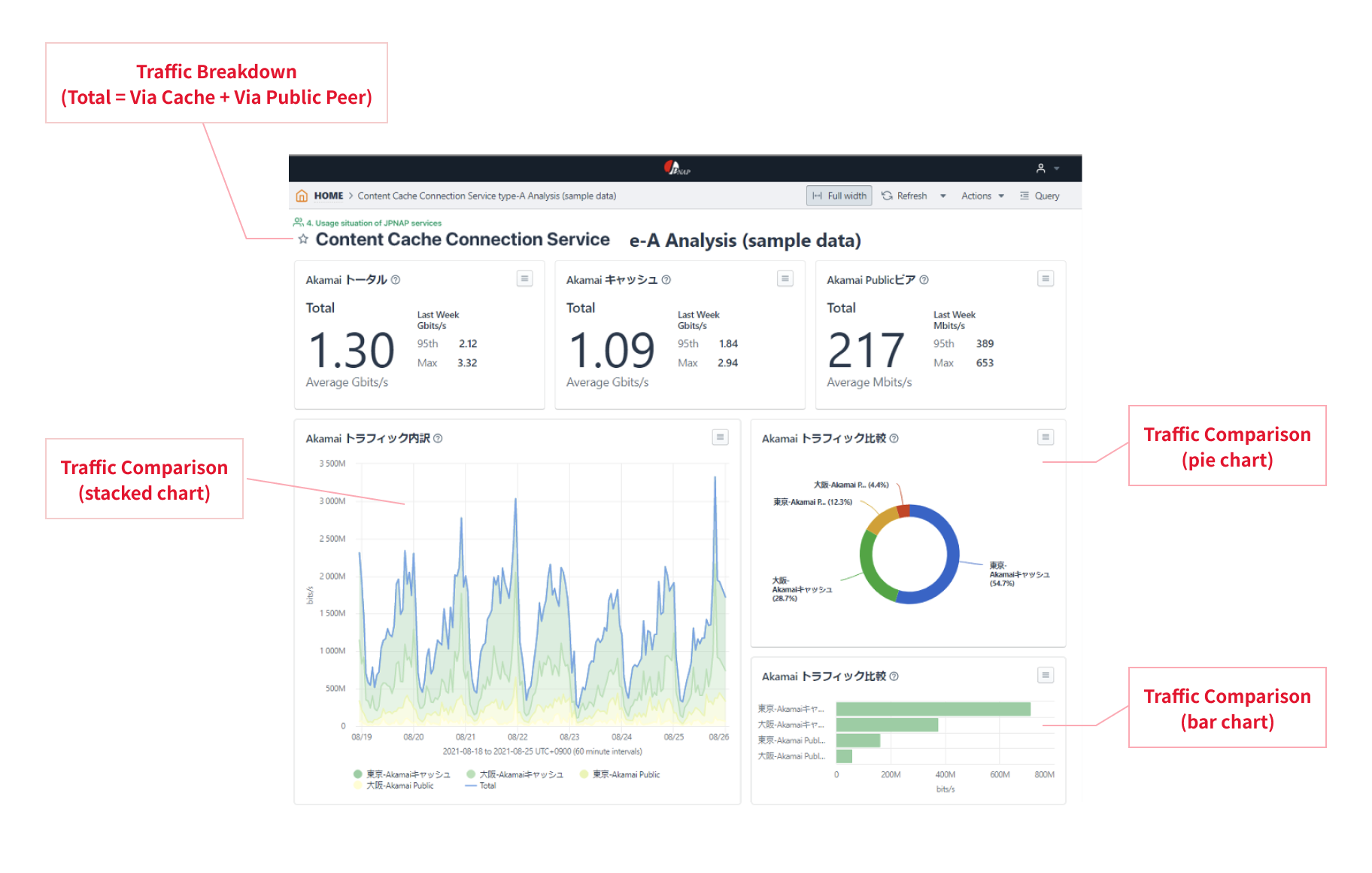The height and width of the screenshot is (873, 1372).
Task: Star the dashboard as a favorite
Action: (303, 239)
